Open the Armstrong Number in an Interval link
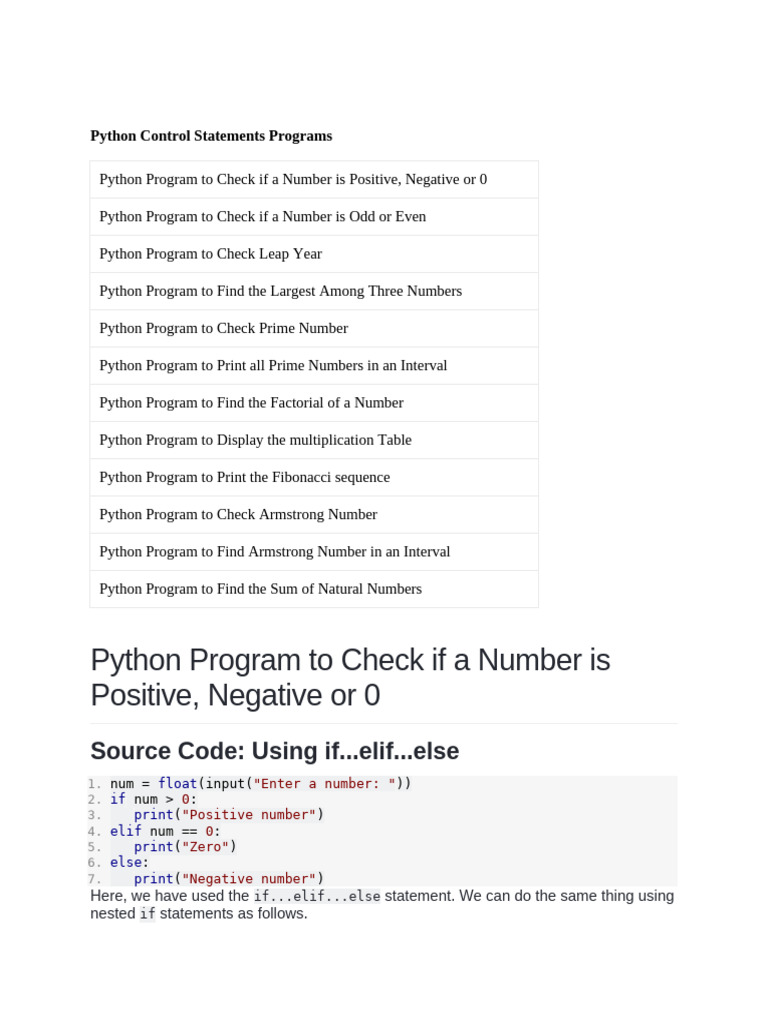 [274, 552]
